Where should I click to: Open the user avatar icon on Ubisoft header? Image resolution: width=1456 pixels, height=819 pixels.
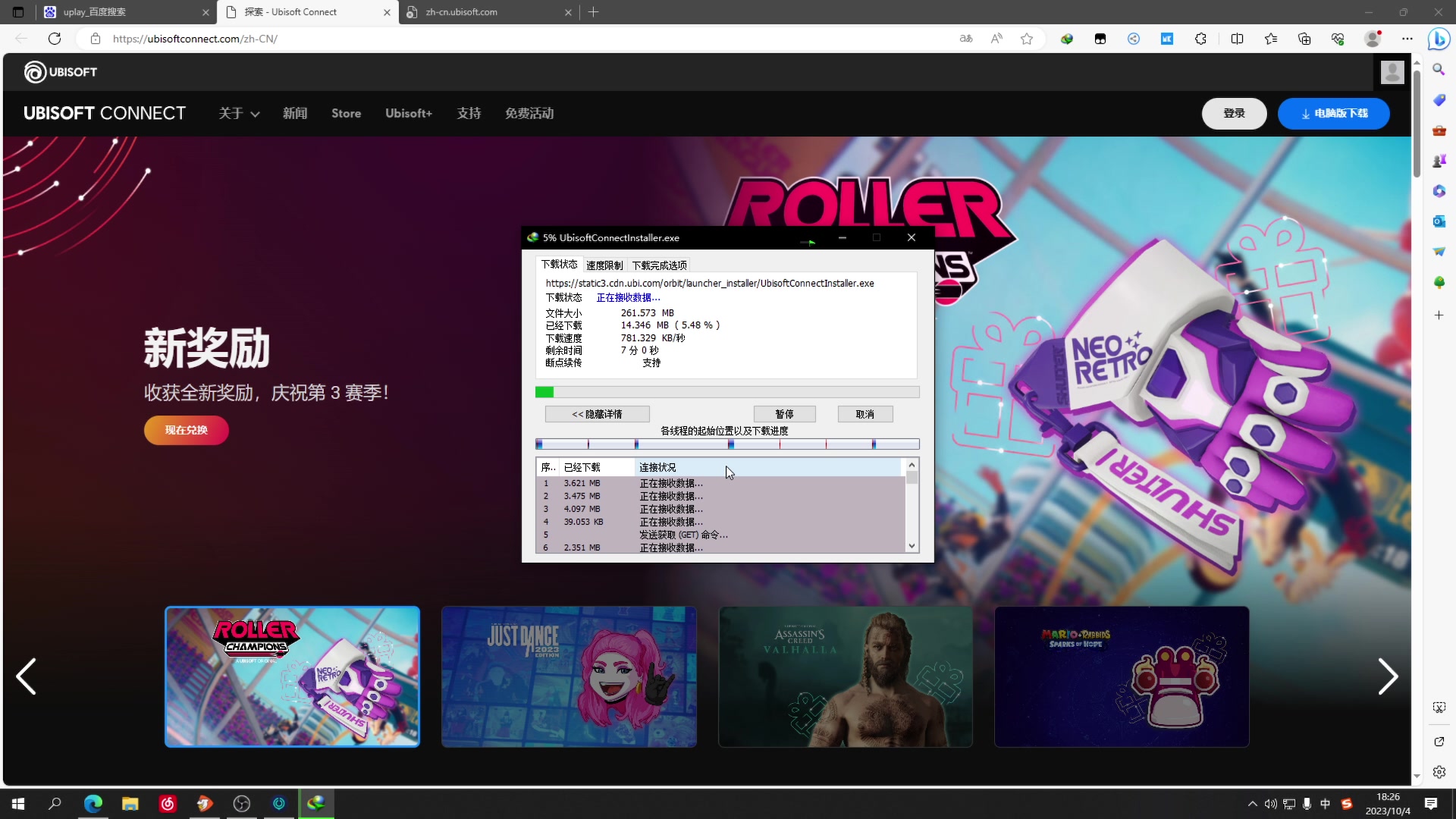1392,73
